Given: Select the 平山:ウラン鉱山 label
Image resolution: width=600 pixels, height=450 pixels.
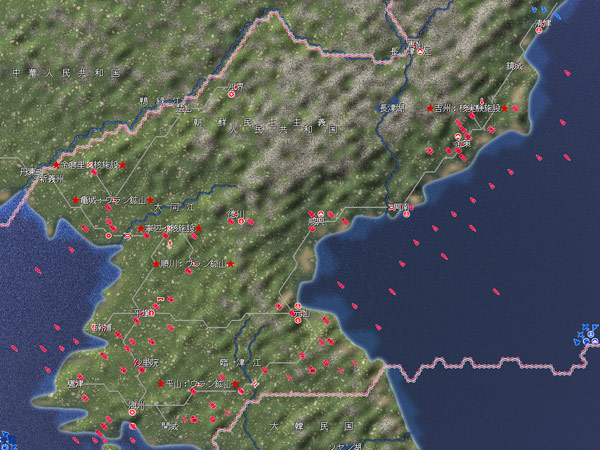Looking at the screenshot, I should 198,384.
